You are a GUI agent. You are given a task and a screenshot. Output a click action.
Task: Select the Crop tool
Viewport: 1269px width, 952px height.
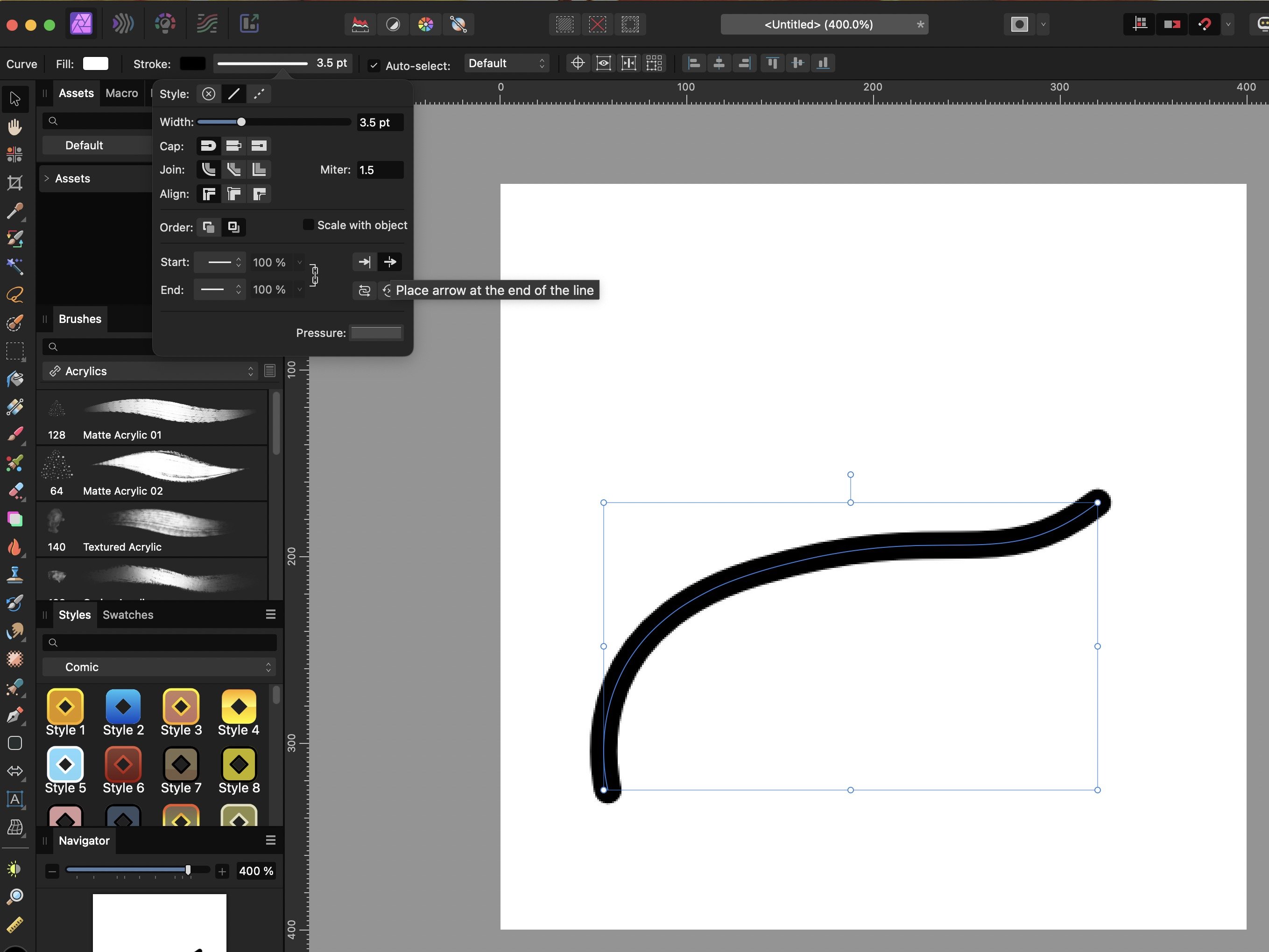[x=15, y=183]
